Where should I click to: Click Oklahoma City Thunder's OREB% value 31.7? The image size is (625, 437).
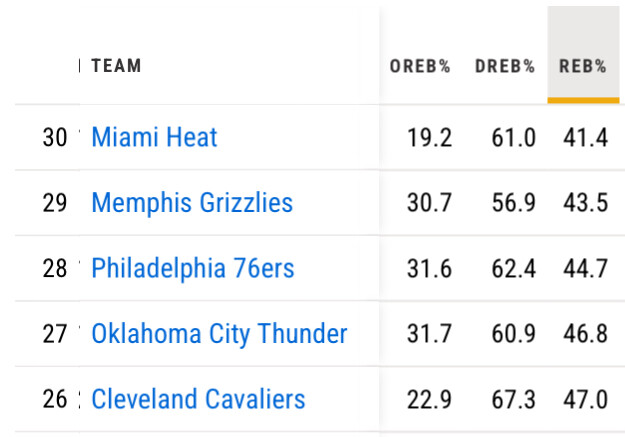pos(430,334)
